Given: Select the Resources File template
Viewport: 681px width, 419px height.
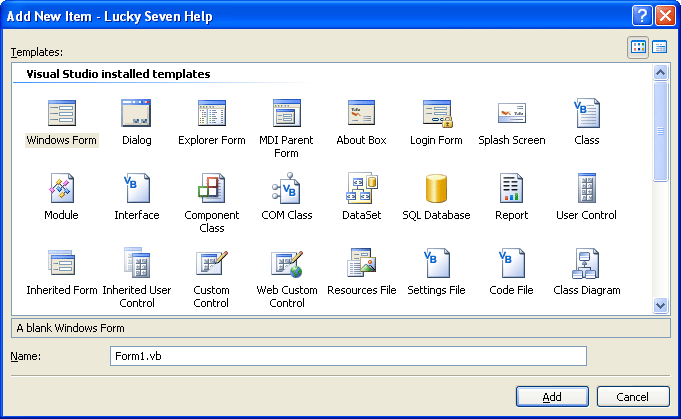Looking at the screenshot, I should (x=361, y=264).
